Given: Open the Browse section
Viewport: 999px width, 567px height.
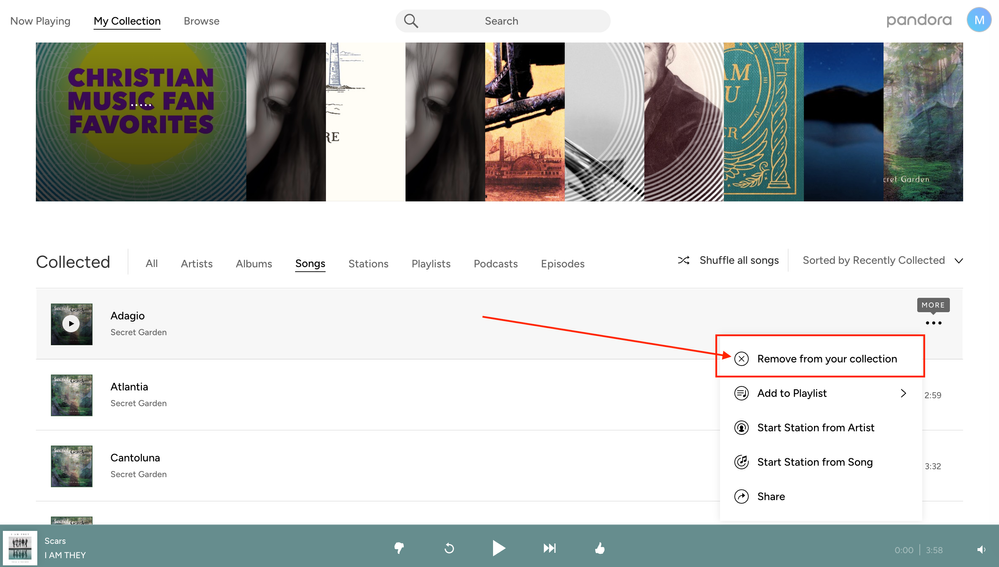Looking at the screenshot, I should pos(201,21).
